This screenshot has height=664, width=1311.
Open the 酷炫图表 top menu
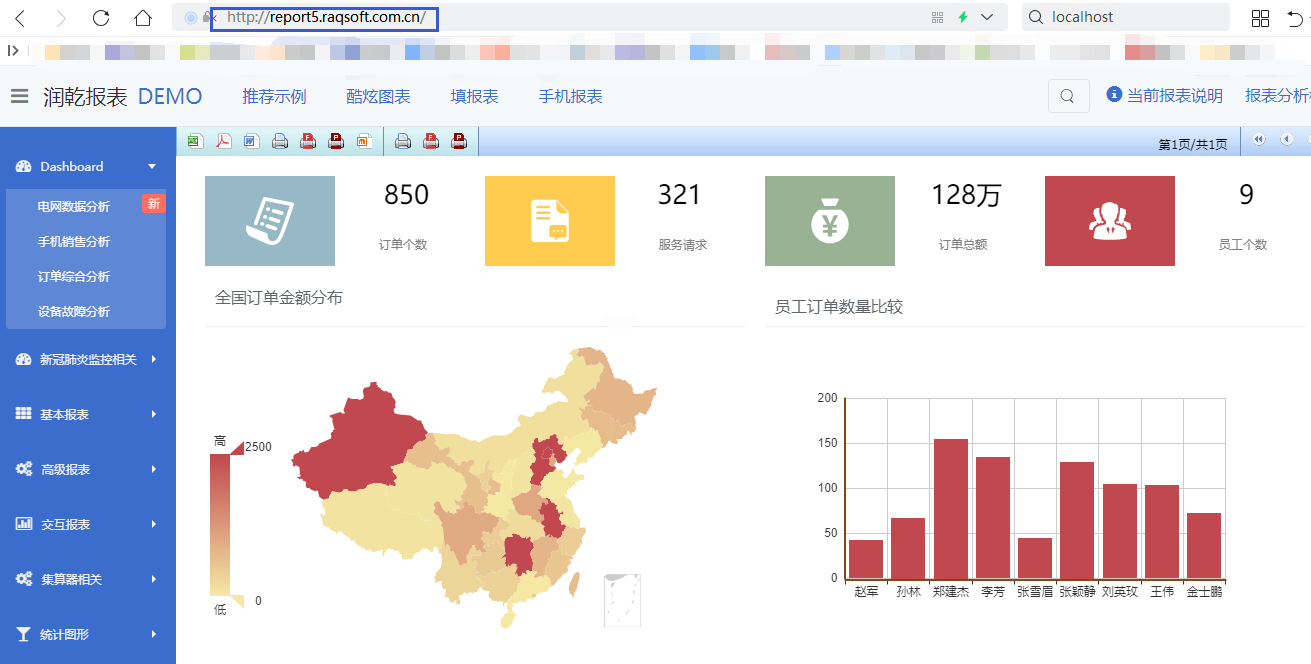(378, 96)
